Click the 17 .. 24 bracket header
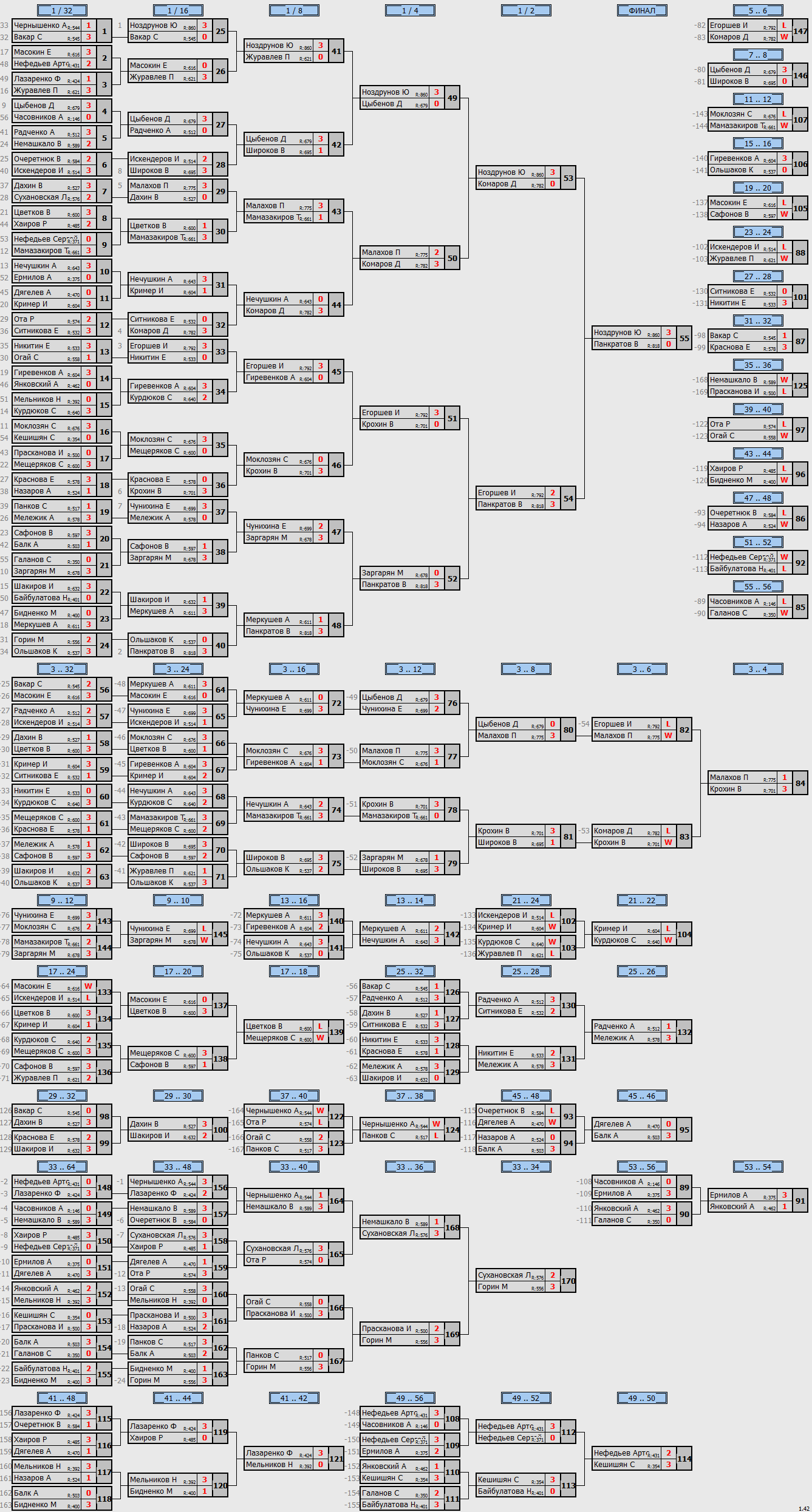Image resolution: width=812 pixels, height=1512 pixels. pyautogui.click(x=62, y=971)
